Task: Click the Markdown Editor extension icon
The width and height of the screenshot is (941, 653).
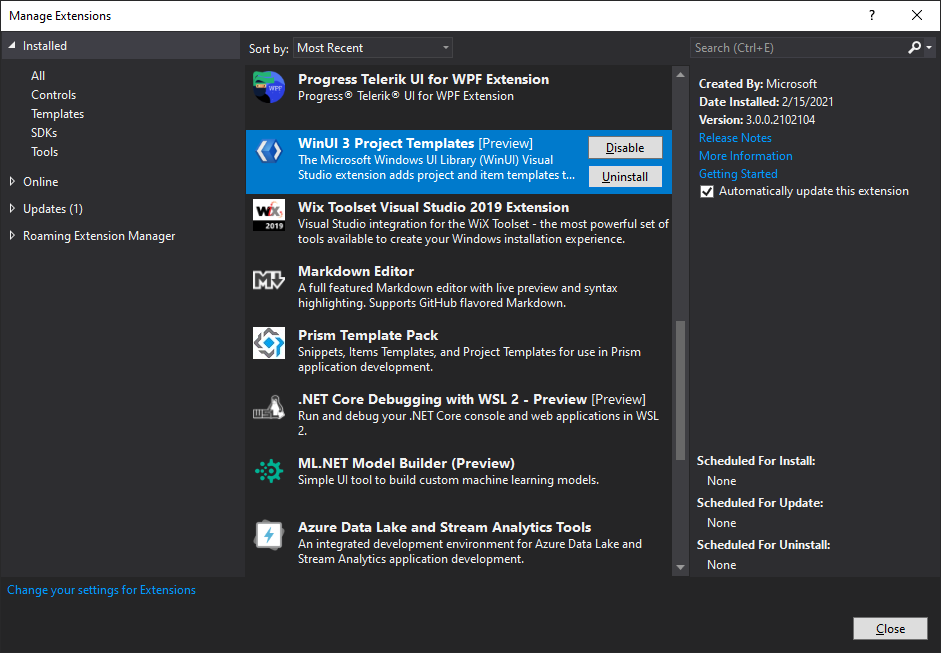Action: pos(269,279)
